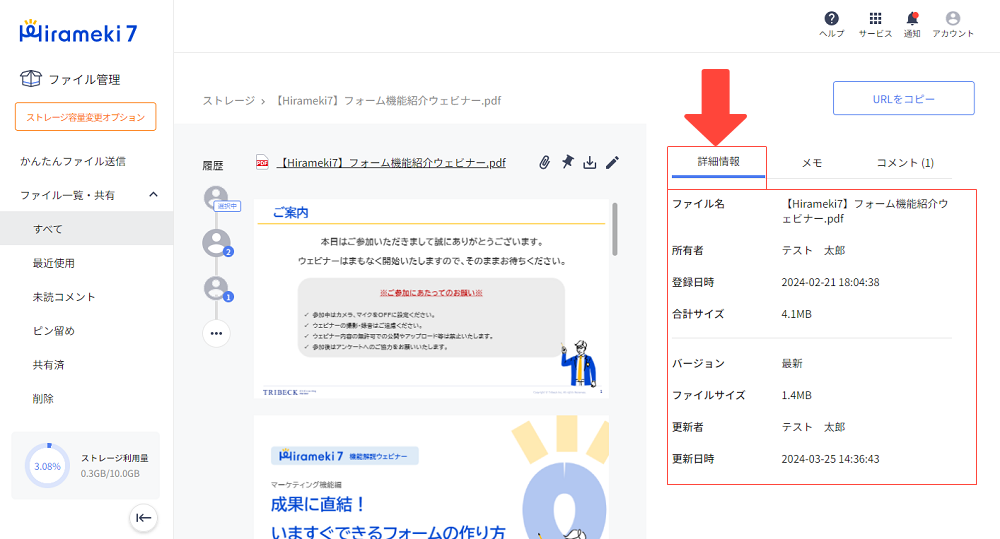Select 共有済 in the sidebar

click(48, 365)
